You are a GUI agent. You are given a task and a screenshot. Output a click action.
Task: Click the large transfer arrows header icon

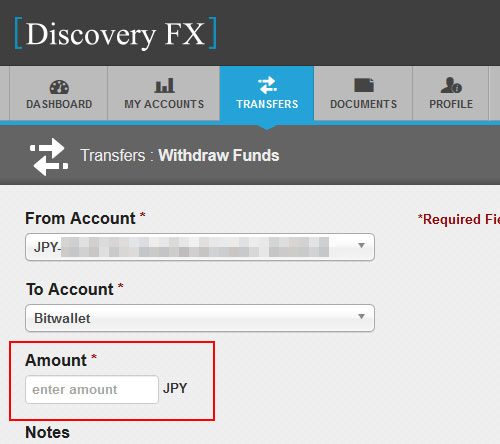click(49, 157)
